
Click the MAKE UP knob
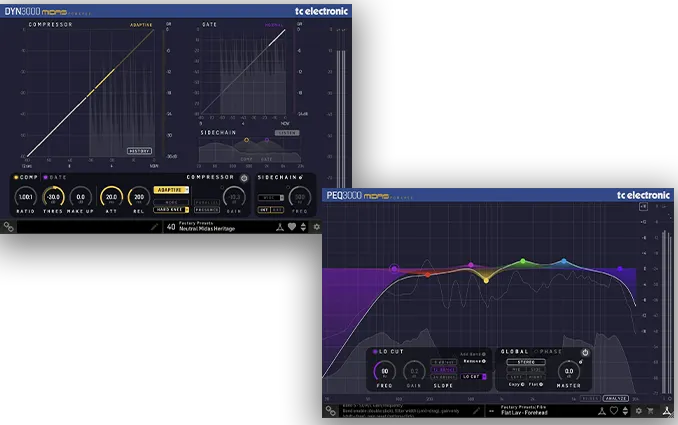(x=80, y=197)
